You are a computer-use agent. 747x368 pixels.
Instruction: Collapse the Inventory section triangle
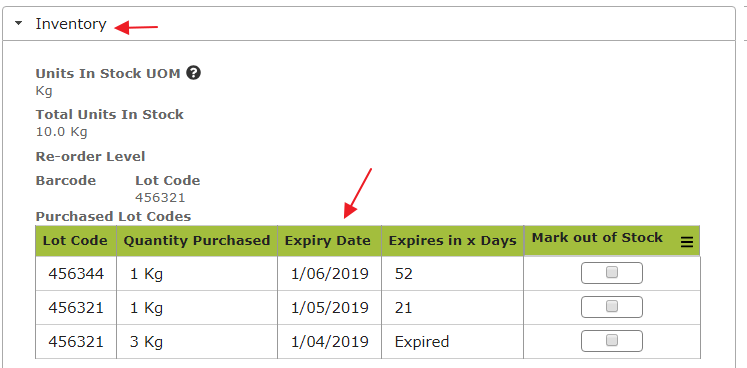coord(19,23)
